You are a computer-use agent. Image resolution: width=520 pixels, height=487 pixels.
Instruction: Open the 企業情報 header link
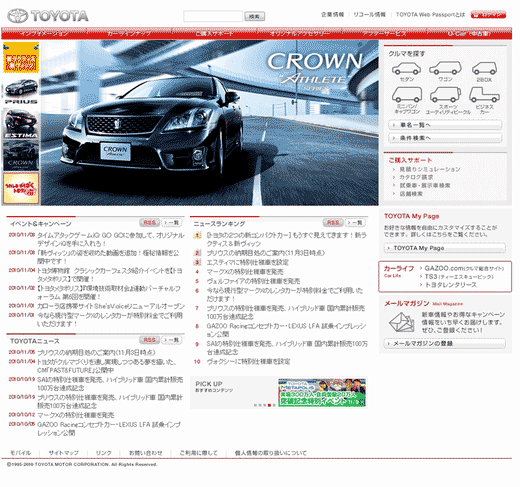click(x=332, y=15)
